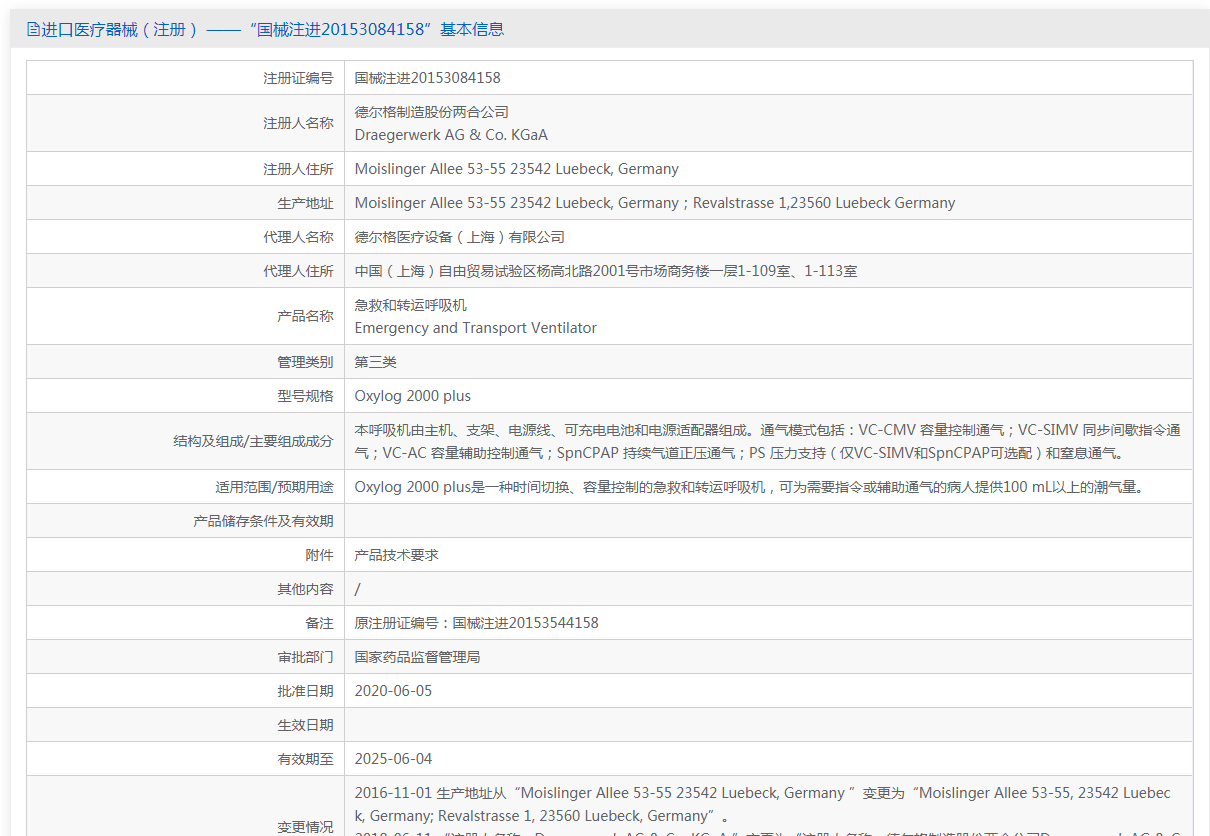Click the header title 进口医疗器械（注册）基本信息

272,29
